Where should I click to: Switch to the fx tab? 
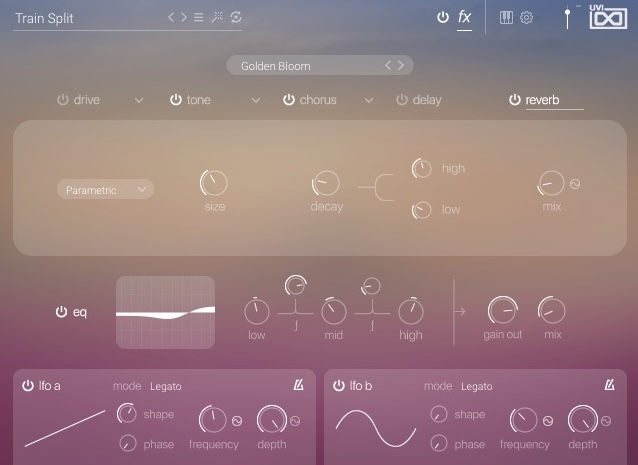[x=465, y=17]
